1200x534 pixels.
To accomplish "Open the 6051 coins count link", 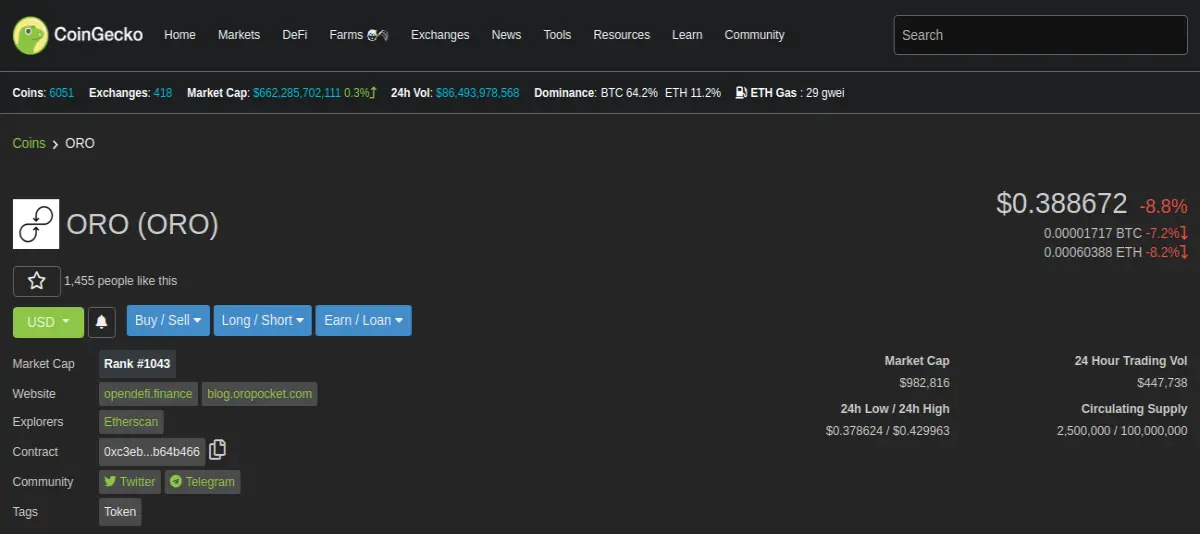I will click(x=62, y=93).
